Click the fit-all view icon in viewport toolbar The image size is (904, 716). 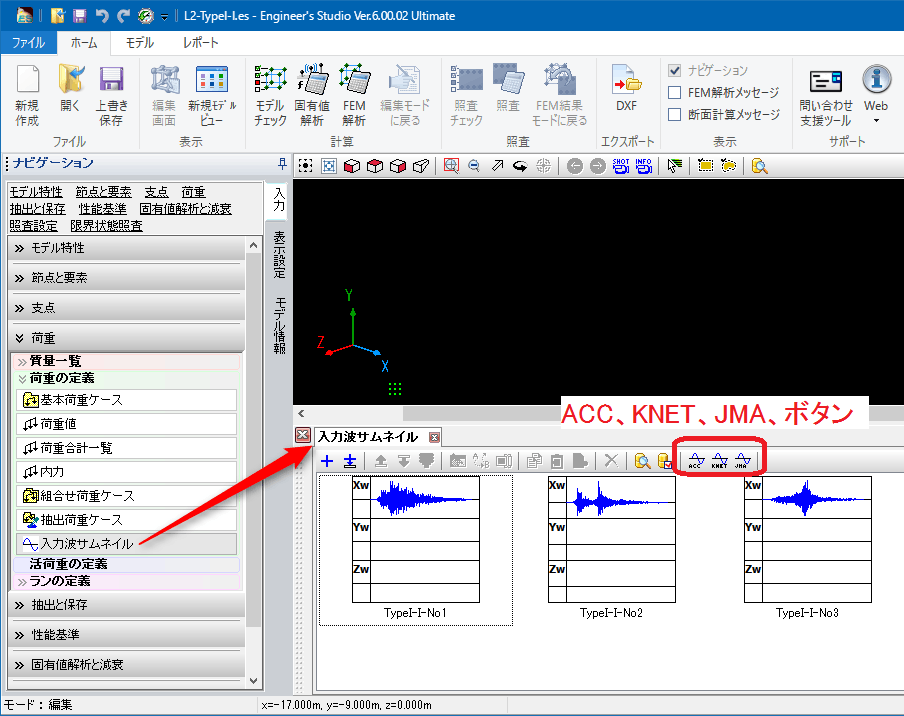tap(306, 166)
